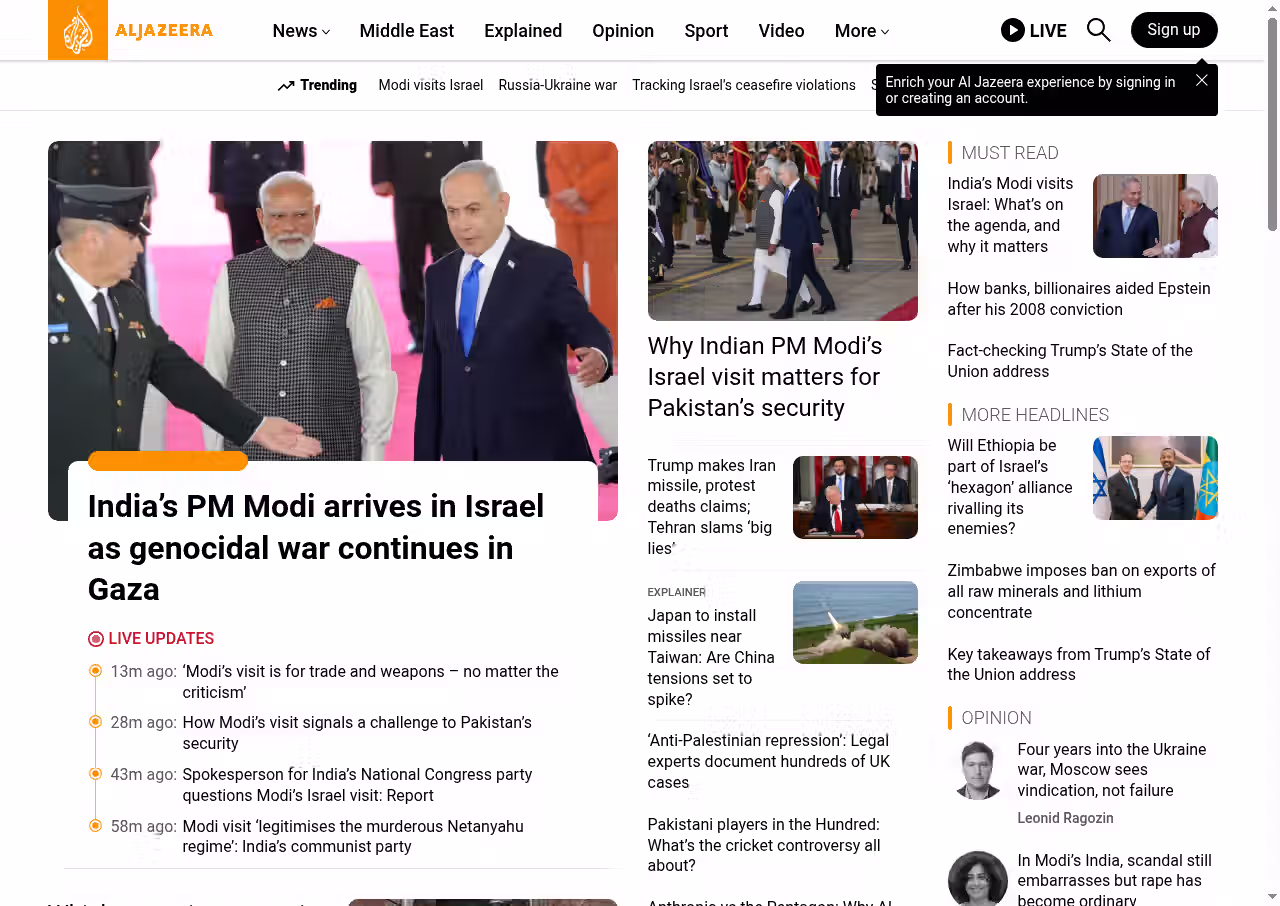The image size is (1280, 906).
Task: Open the Al Jazeera logo homepage
Action: pos(131,30)
